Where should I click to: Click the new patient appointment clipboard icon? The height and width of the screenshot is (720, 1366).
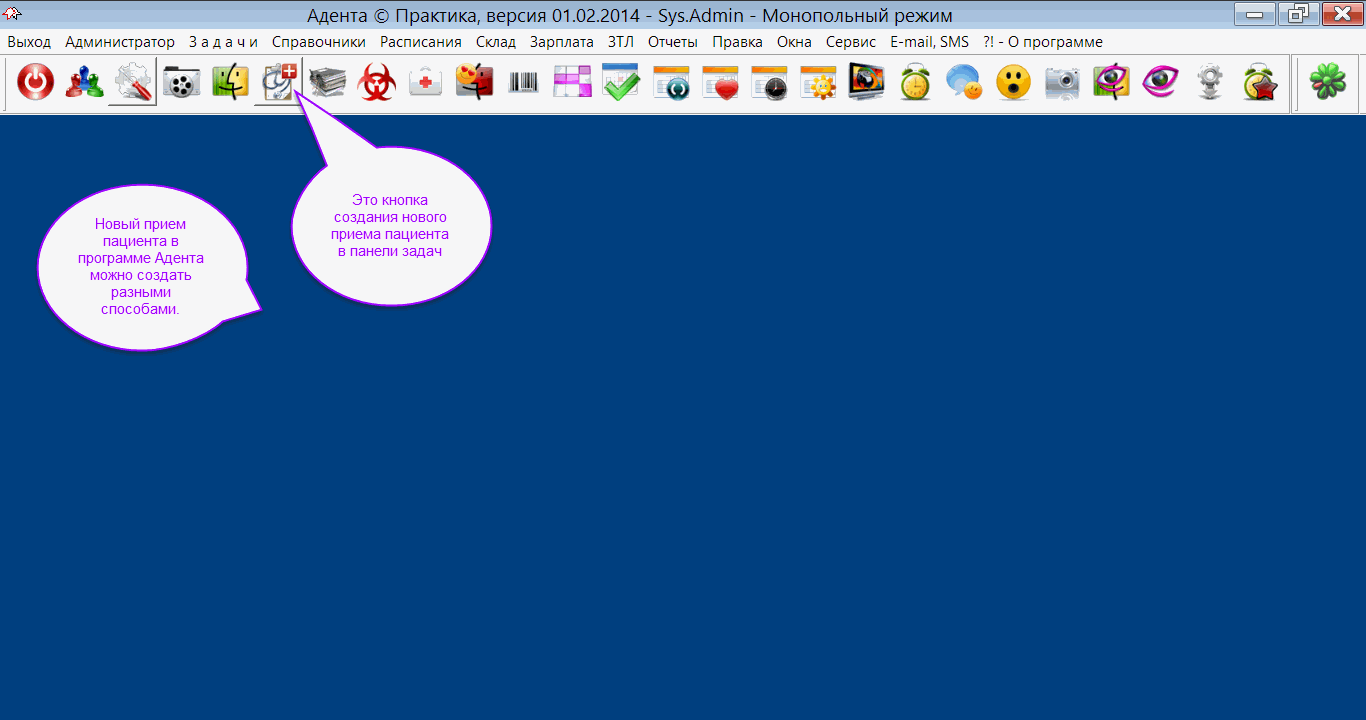point(278,83)
